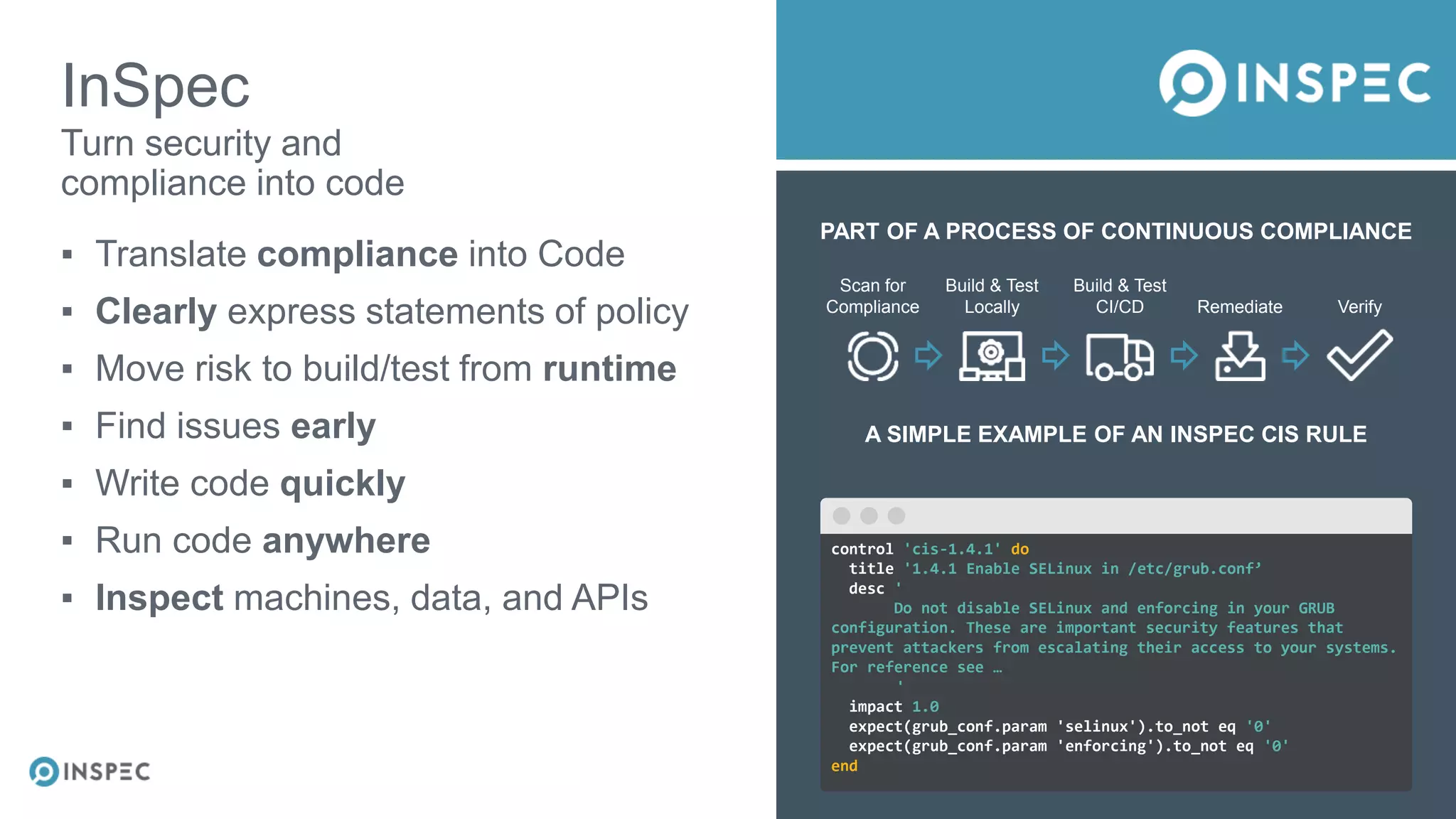Click the 'Scan for Compliance' label
This screenshot has width=1456, height=819.
(x=872, y=296)
